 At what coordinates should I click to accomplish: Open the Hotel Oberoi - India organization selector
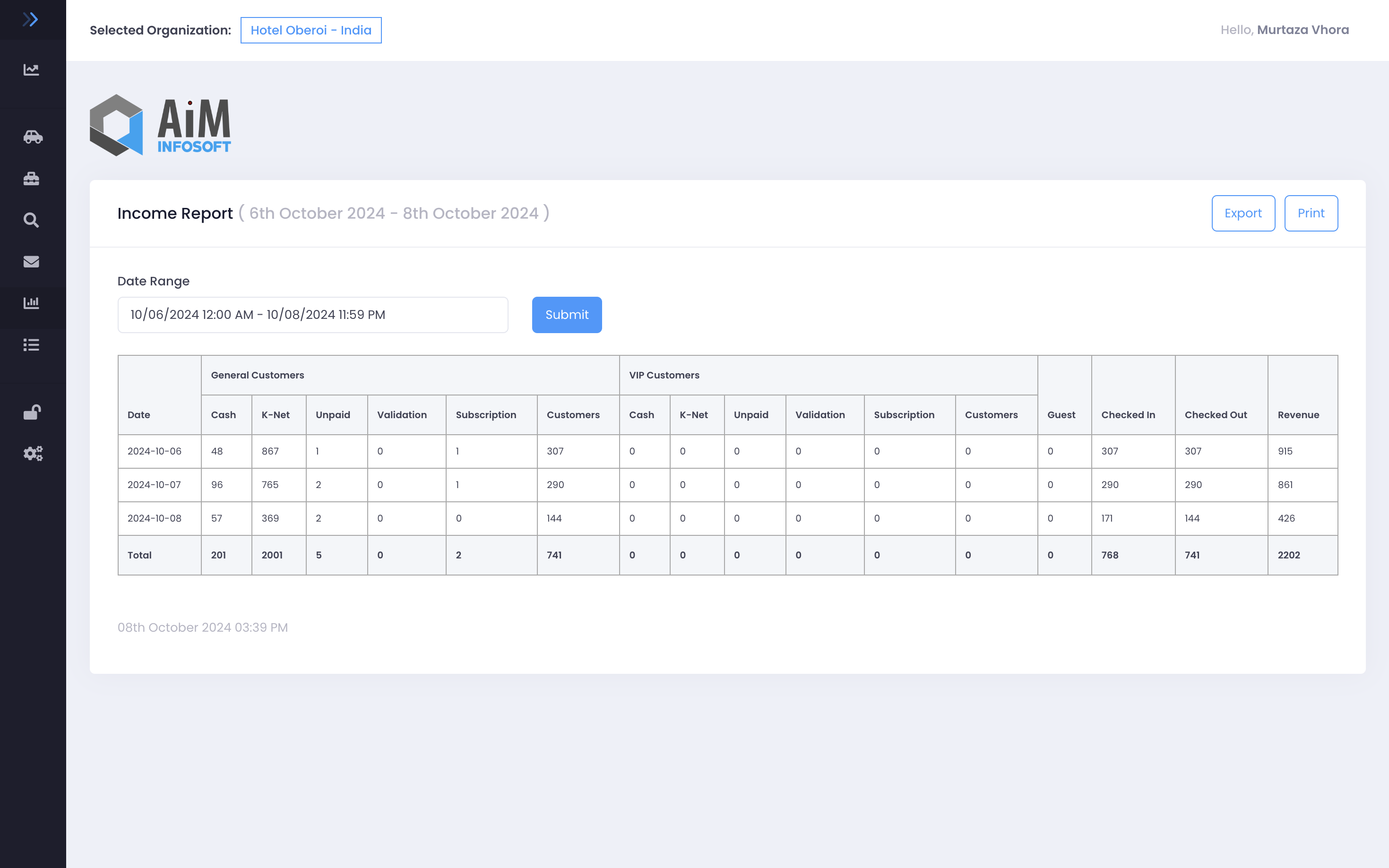311,30
